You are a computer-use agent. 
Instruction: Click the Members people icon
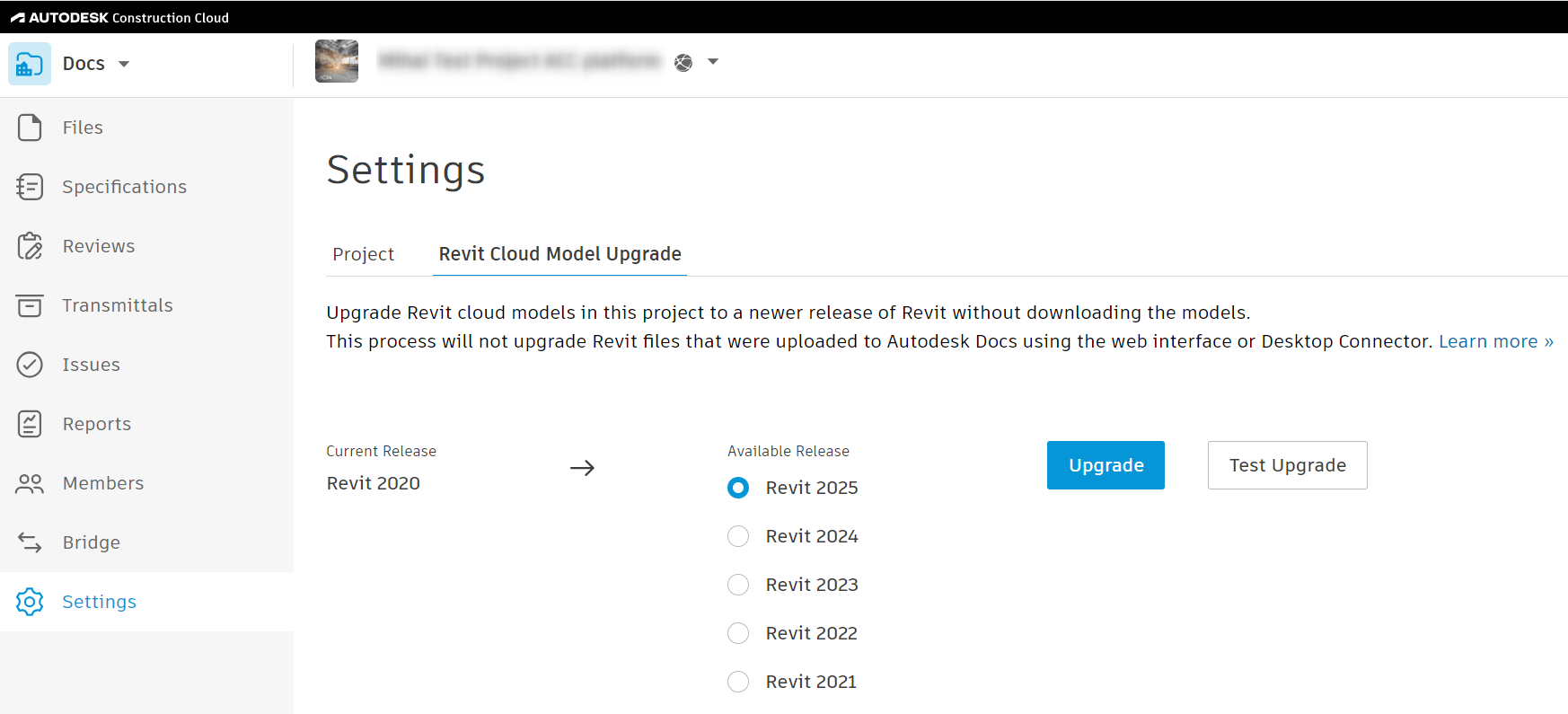tap(30, 483)
